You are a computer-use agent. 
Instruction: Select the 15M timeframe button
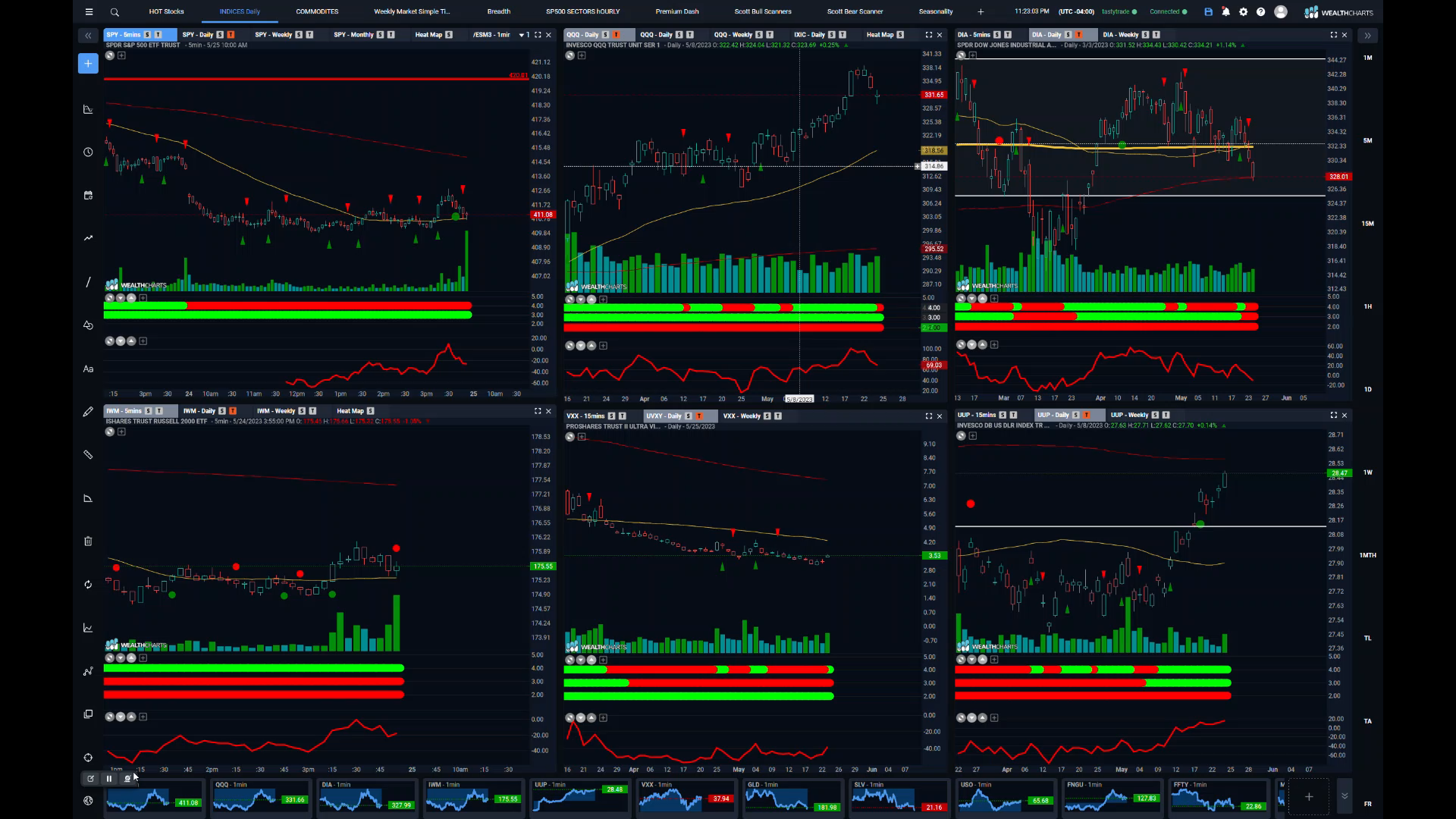coord(1367,224)
